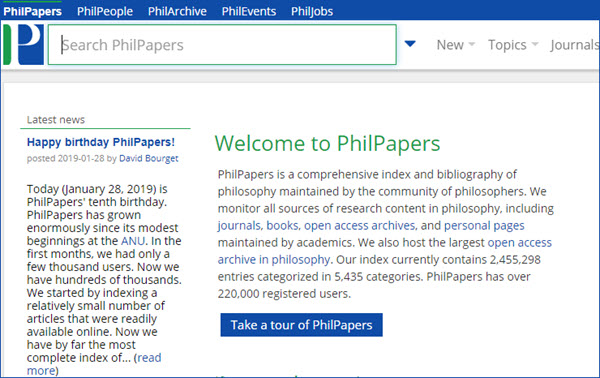
Task: Expand the New menu
Action: pyautogui.click(x=455, y=45)
